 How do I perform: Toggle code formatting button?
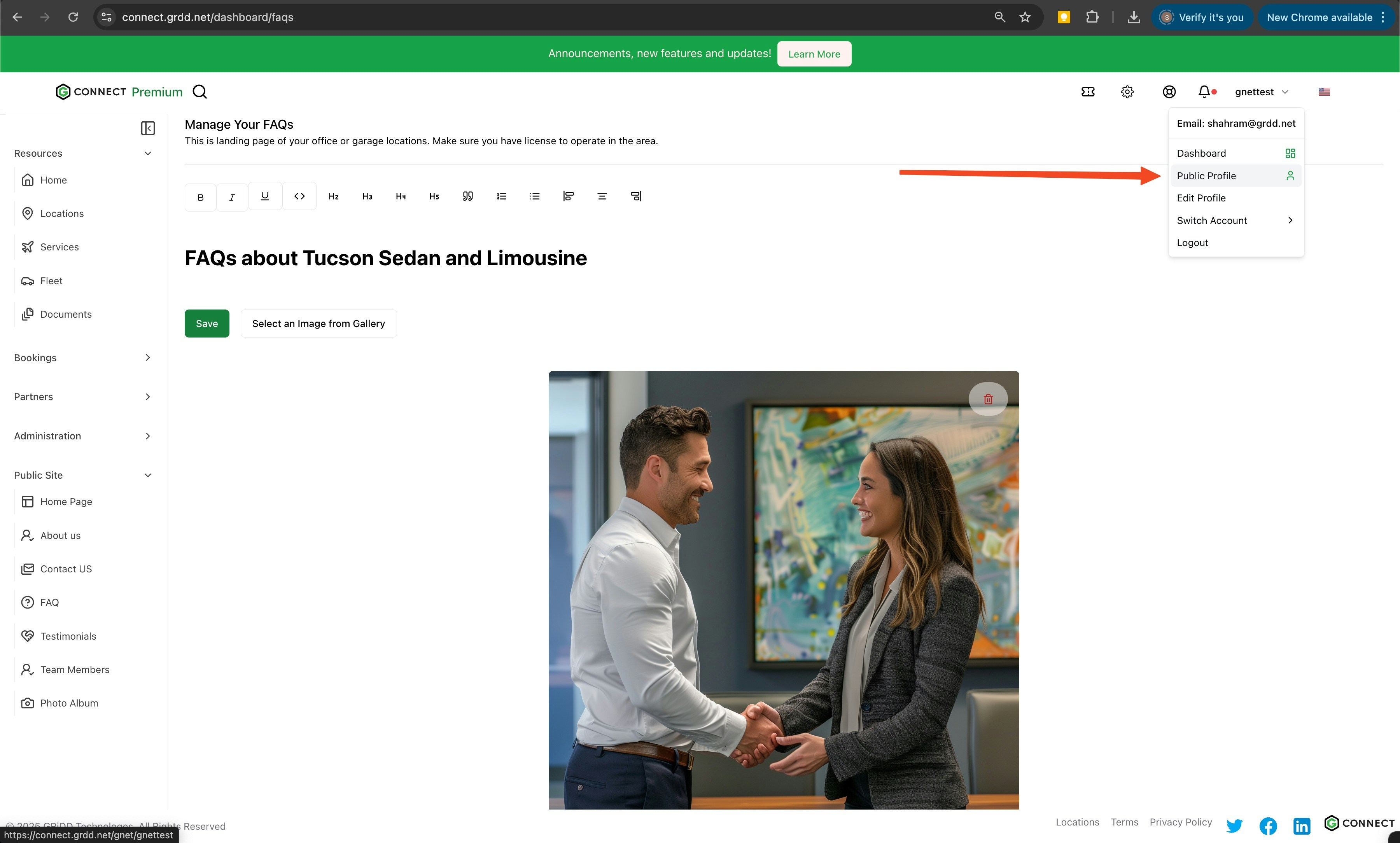pos(299,196)
